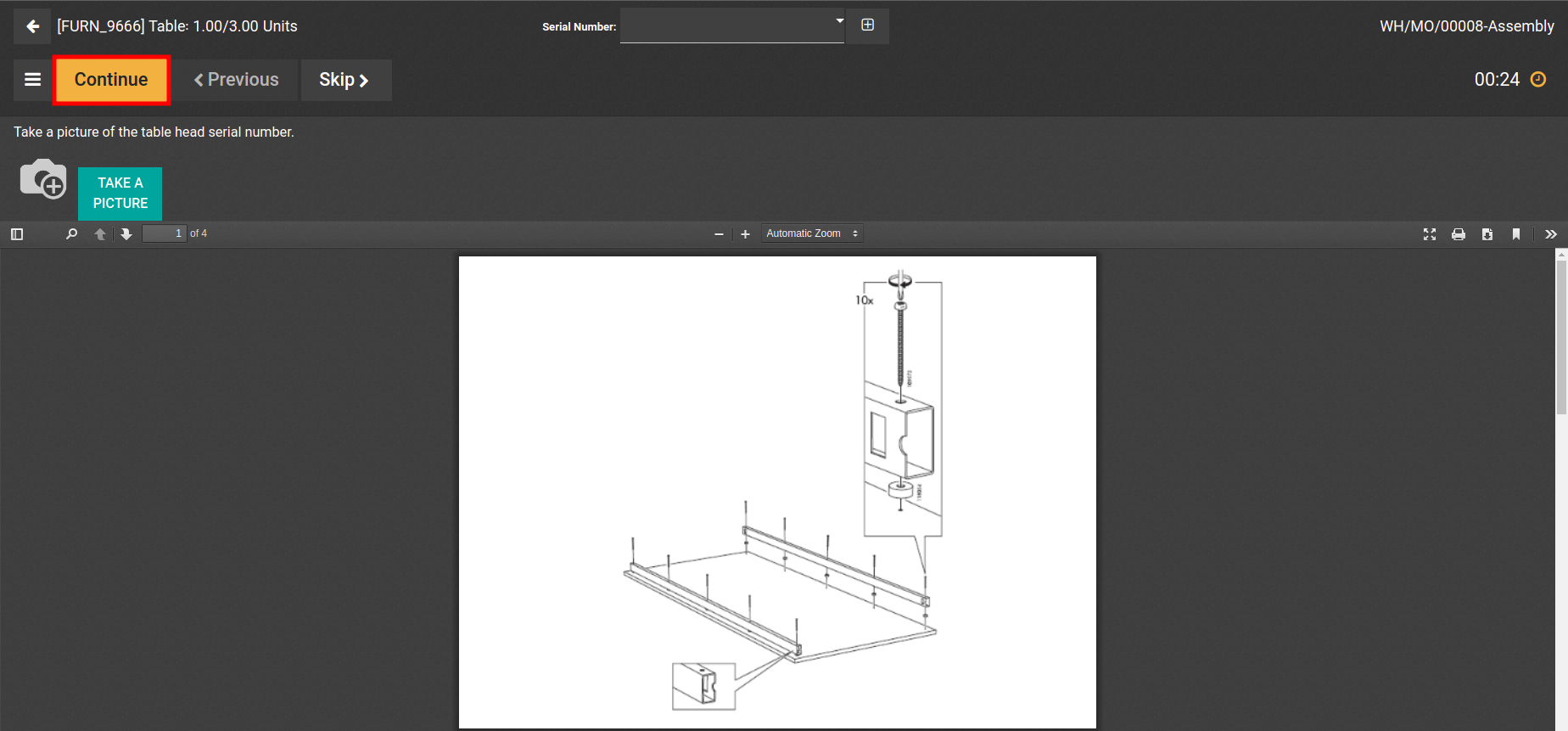Skip to the next step
This screenshot has height=731, width=1568.
coord(345,80)
